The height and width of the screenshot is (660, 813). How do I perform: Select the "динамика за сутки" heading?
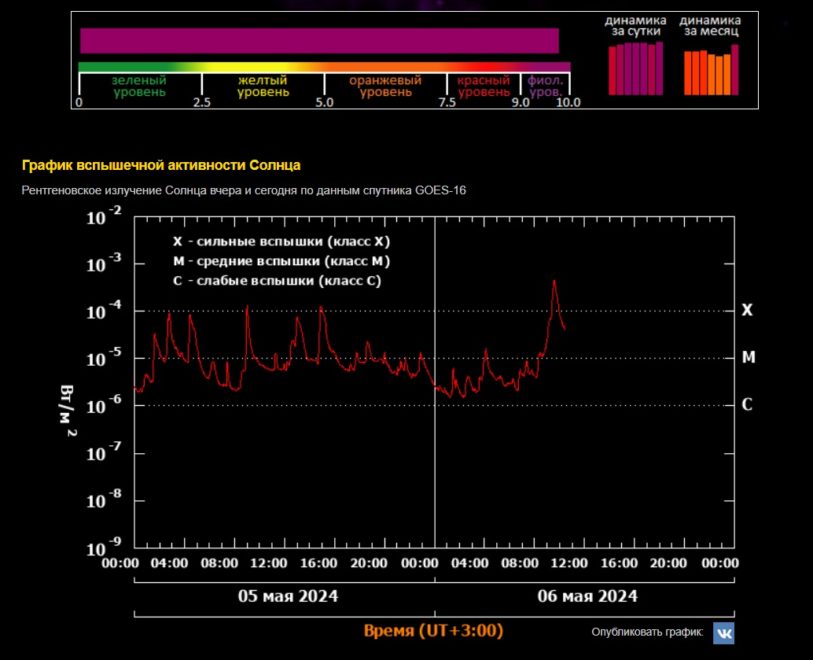click(x=636, y=26)
